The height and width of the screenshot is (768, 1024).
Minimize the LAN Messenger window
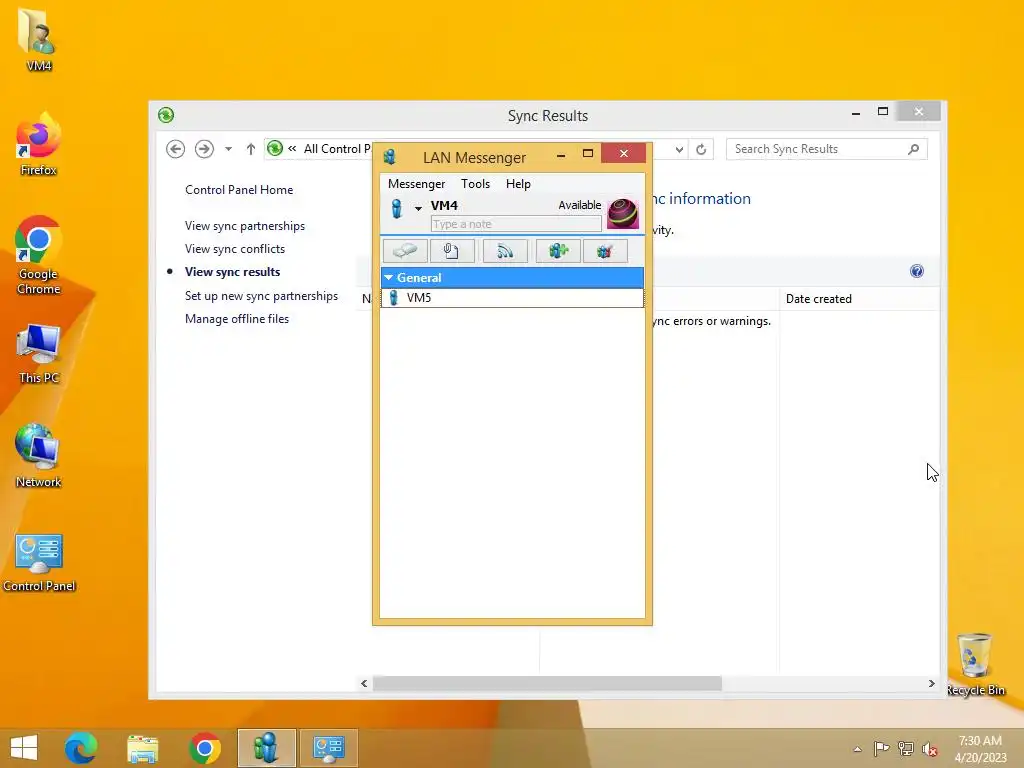click(561, 155)
